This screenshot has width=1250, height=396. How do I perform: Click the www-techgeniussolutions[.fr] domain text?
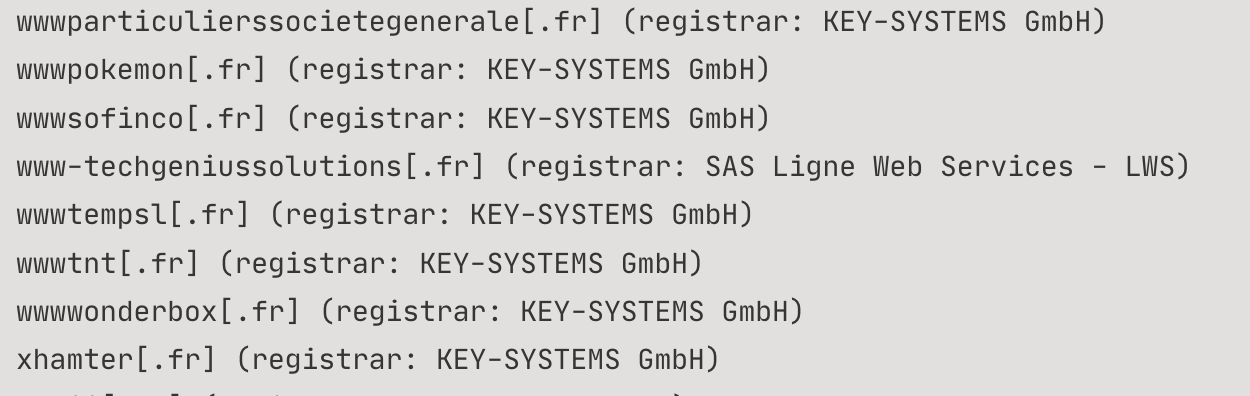coord(251,166)
